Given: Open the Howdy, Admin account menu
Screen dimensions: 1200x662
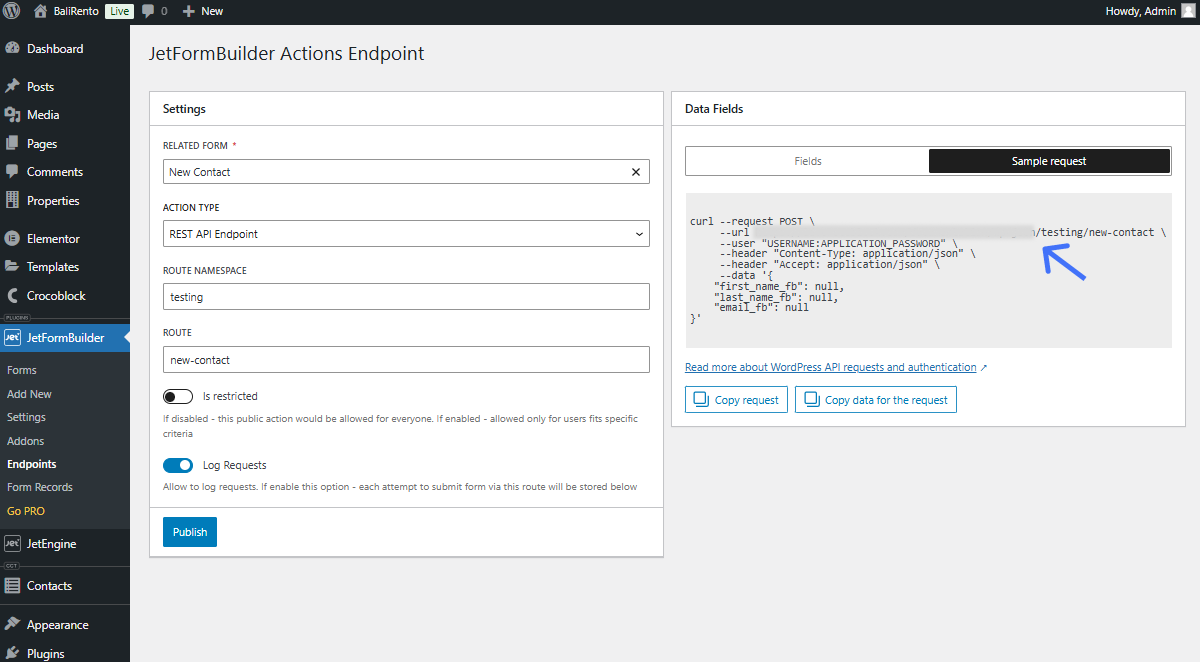Looking at the screenshot, I should coord(1140,11).
